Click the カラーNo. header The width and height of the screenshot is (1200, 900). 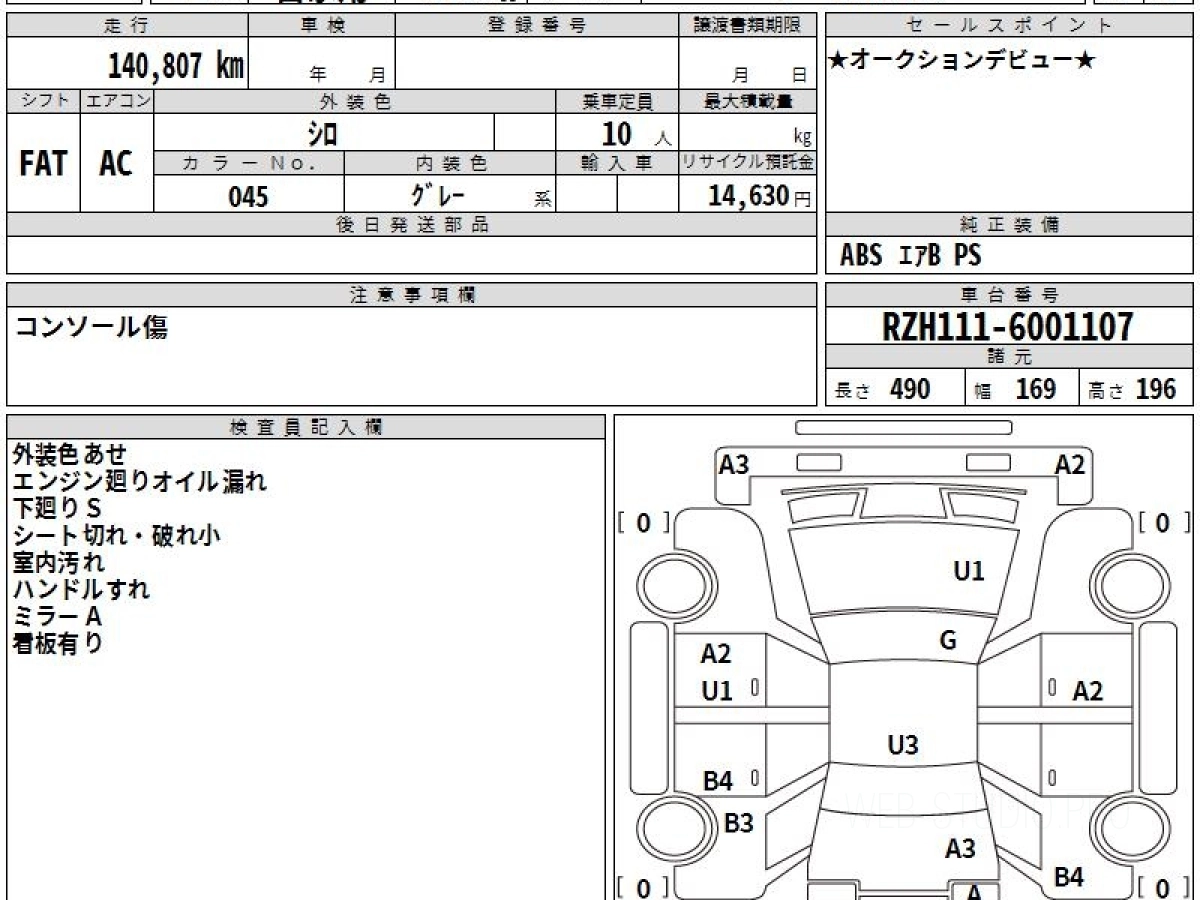coord(249,163)
